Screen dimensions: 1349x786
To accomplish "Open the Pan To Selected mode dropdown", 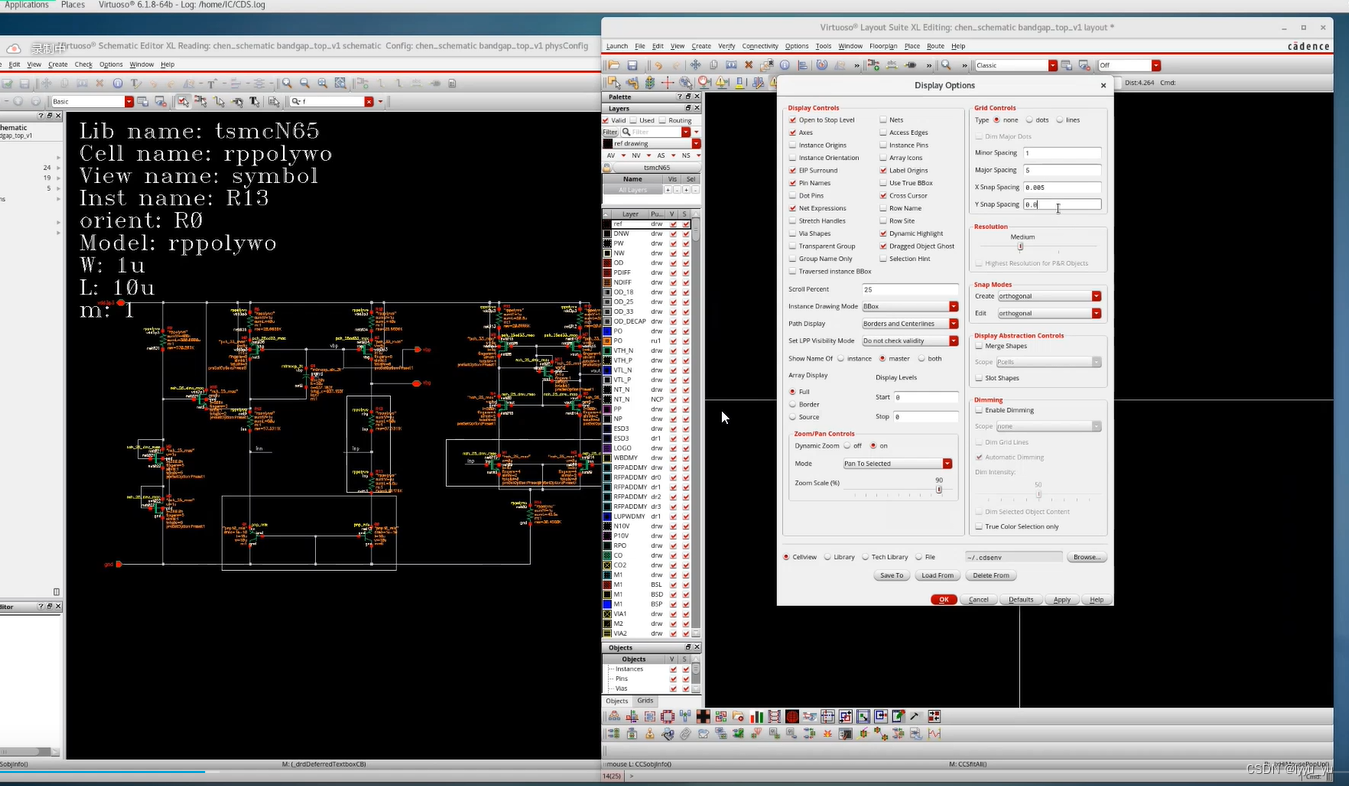I will coord(897,464).
